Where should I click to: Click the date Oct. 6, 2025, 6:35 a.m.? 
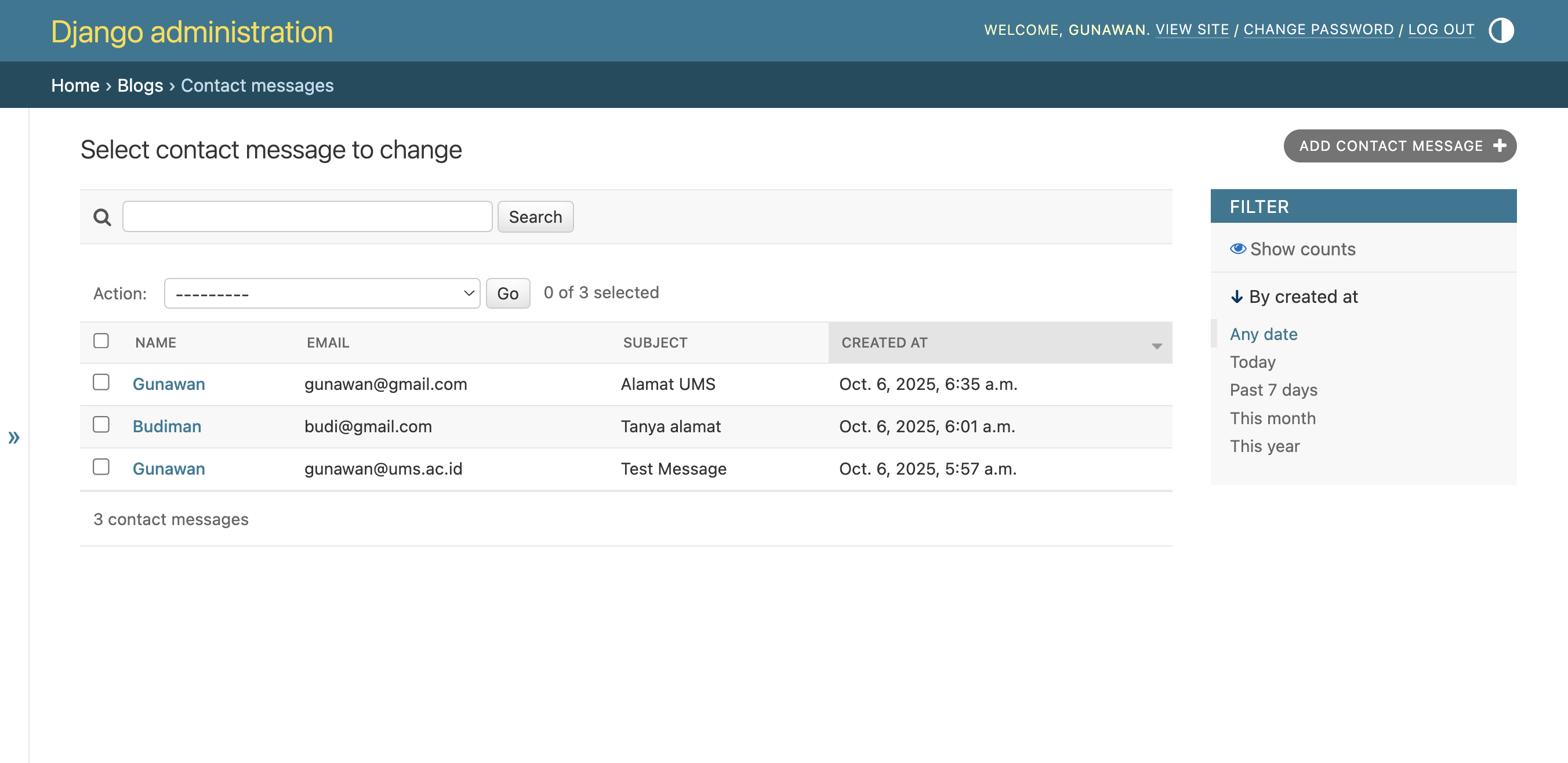click(928, 384)
